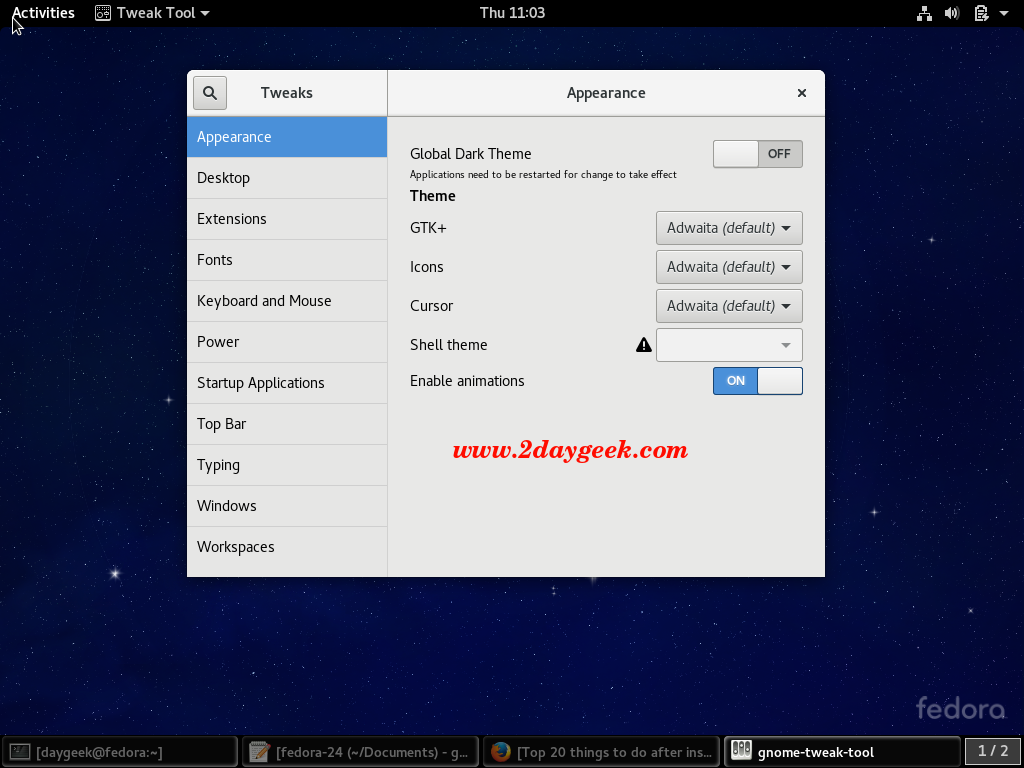1024x768 pixels.
Task: Open the Thu 11:03 clock menu
Action: [512, 13]
